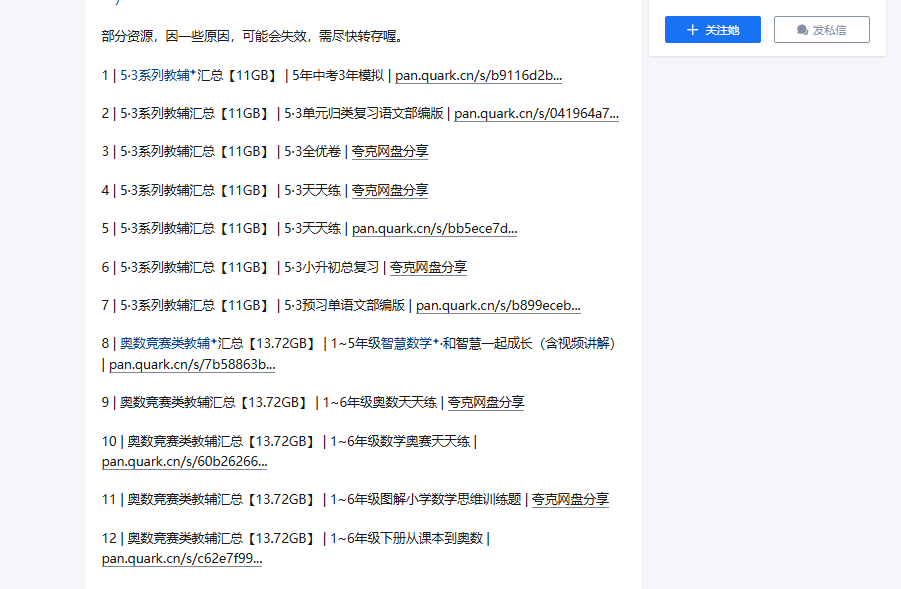Viewport: 901px width, 589px height.
Task: Open pan.quark.cn/s/60b26266 link in row 10
Action: pyautogui.click(x=183, y=461)
